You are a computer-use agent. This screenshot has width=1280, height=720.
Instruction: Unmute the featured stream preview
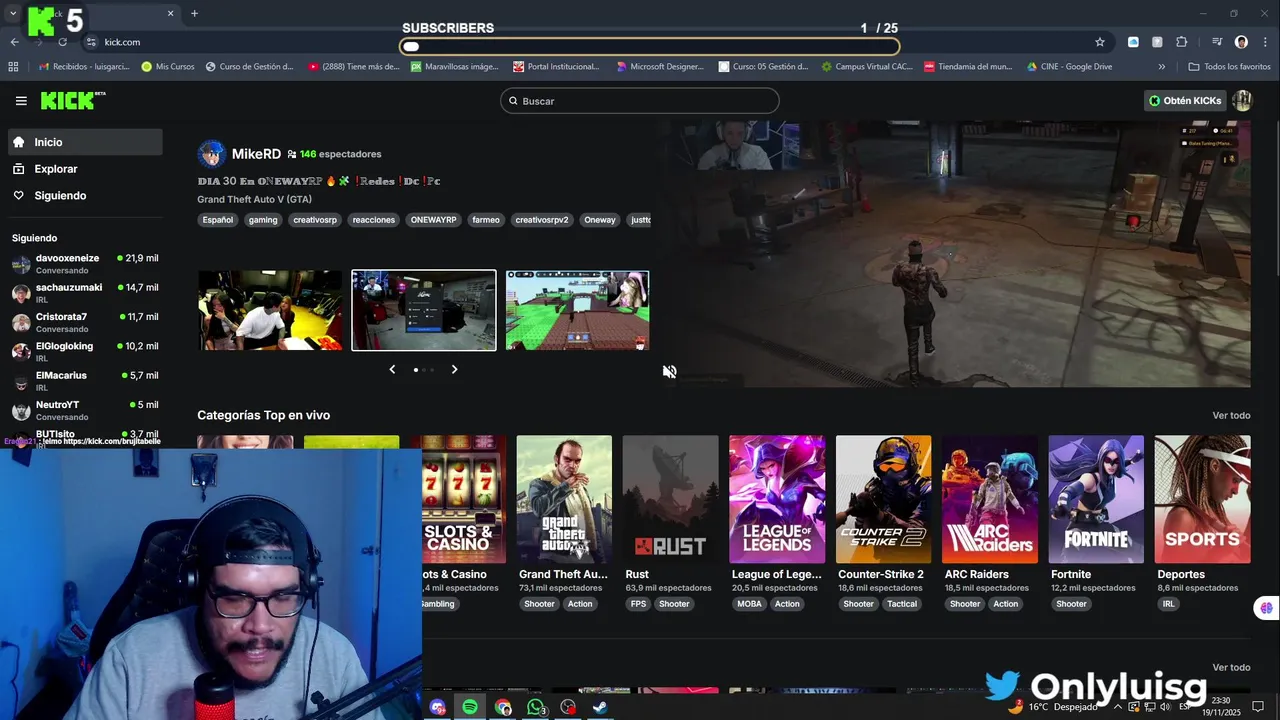tap(669, 371)
